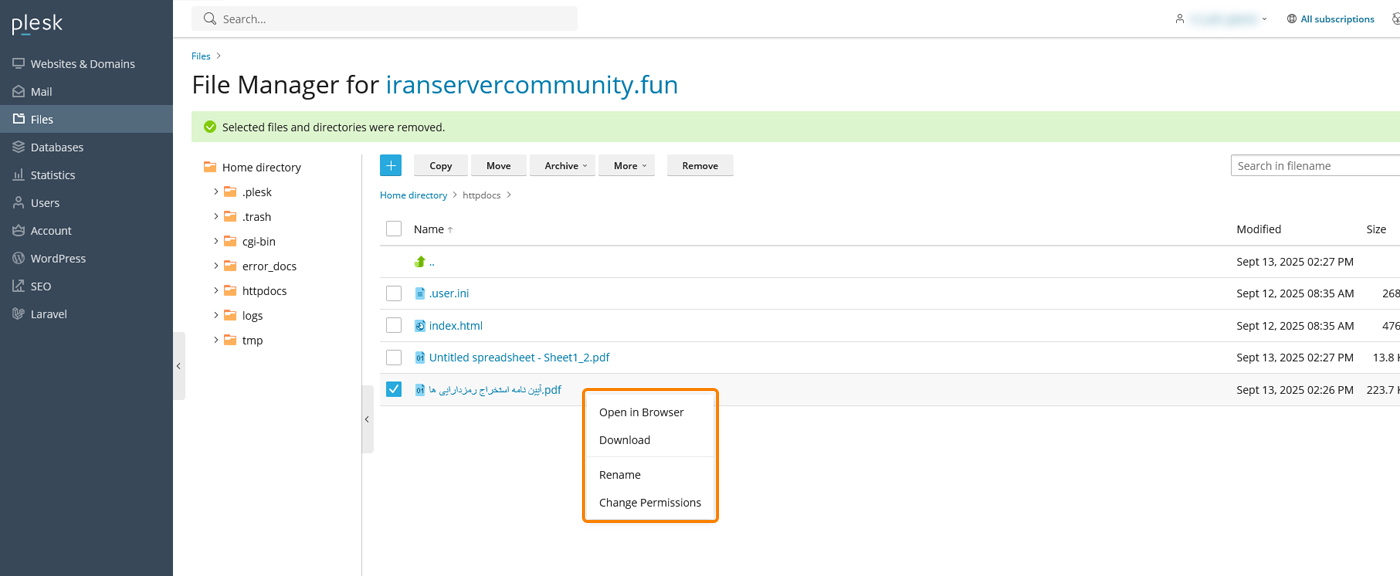Select Change Permissions in context menu
The height and width of the screenshot is (576, 1400).
click(x=649, y=503)
